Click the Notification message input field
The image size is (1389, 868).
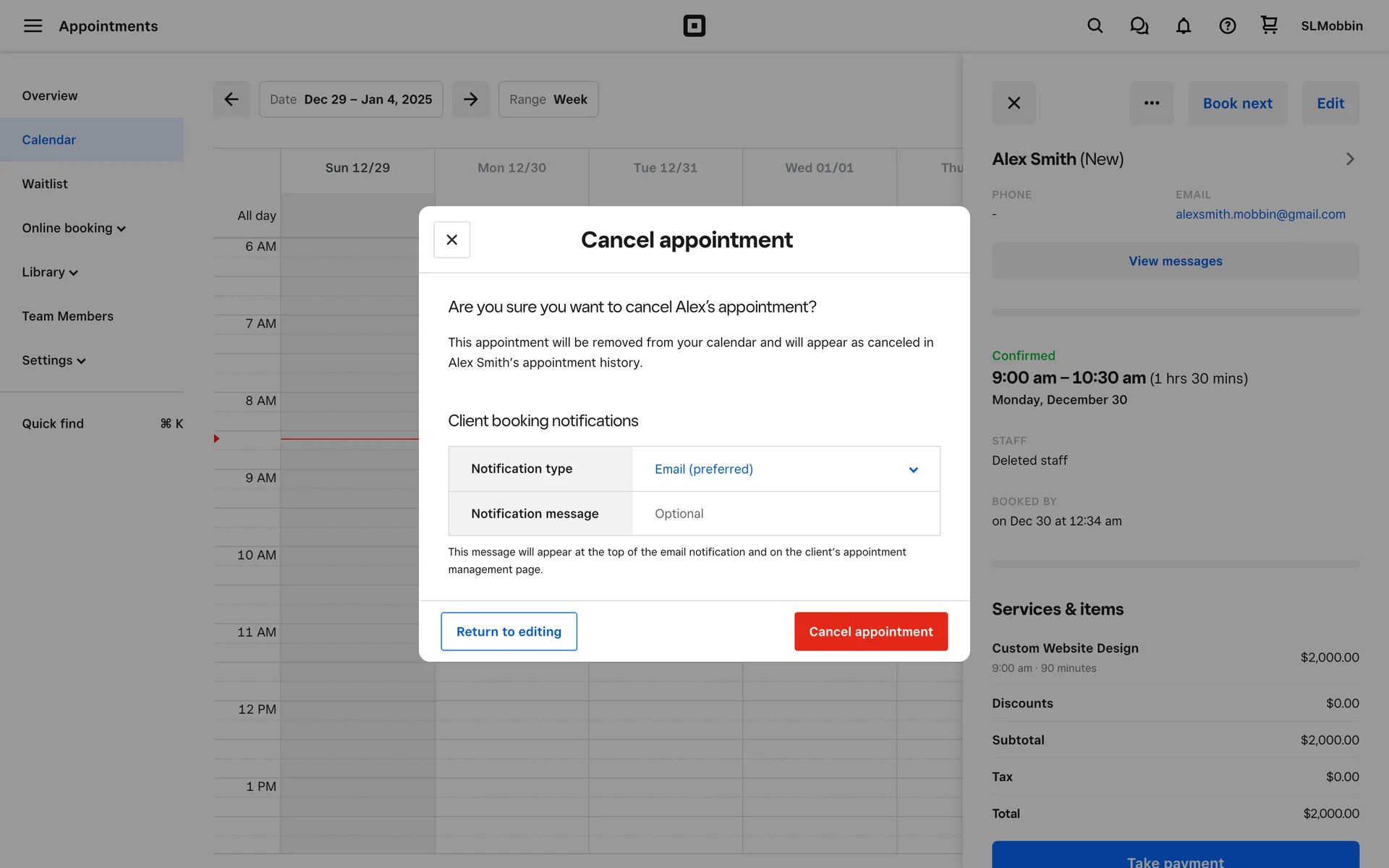click(x=786, y=514)
